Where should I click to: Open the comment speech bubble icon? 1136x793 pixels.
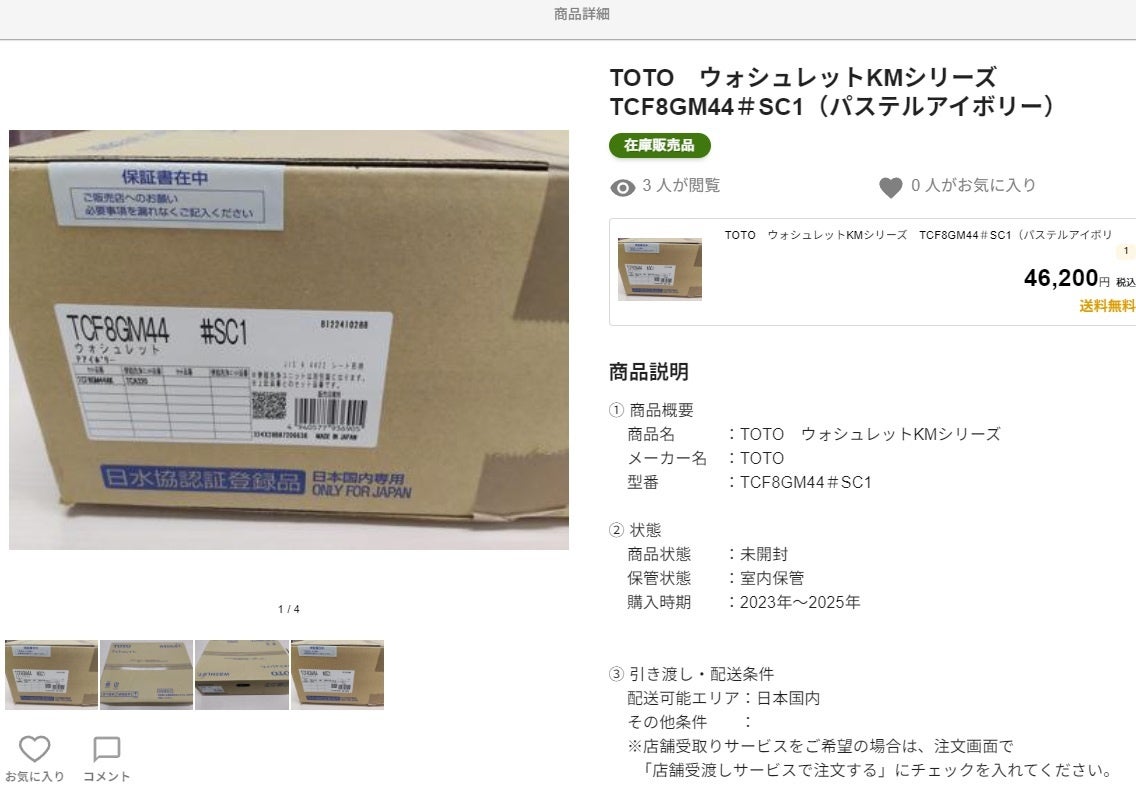106,749
